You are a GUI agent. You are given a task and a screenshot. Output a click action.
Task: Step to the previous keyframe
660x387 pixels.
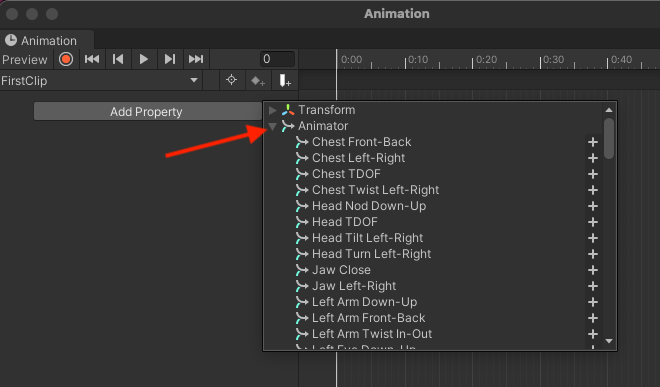[118, 59]
